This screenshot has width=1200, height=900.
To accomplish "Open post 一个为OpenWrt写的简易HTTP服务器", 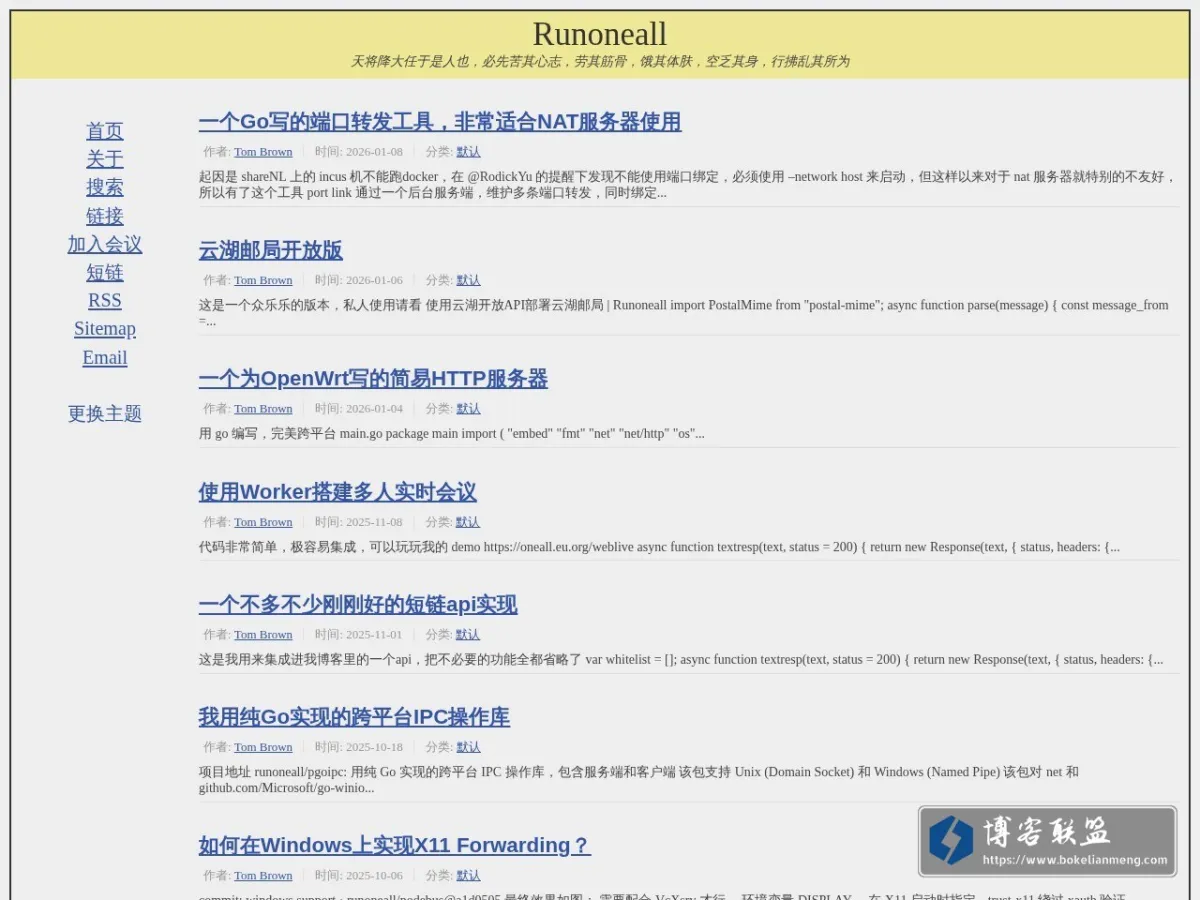I will pos(373,379).
